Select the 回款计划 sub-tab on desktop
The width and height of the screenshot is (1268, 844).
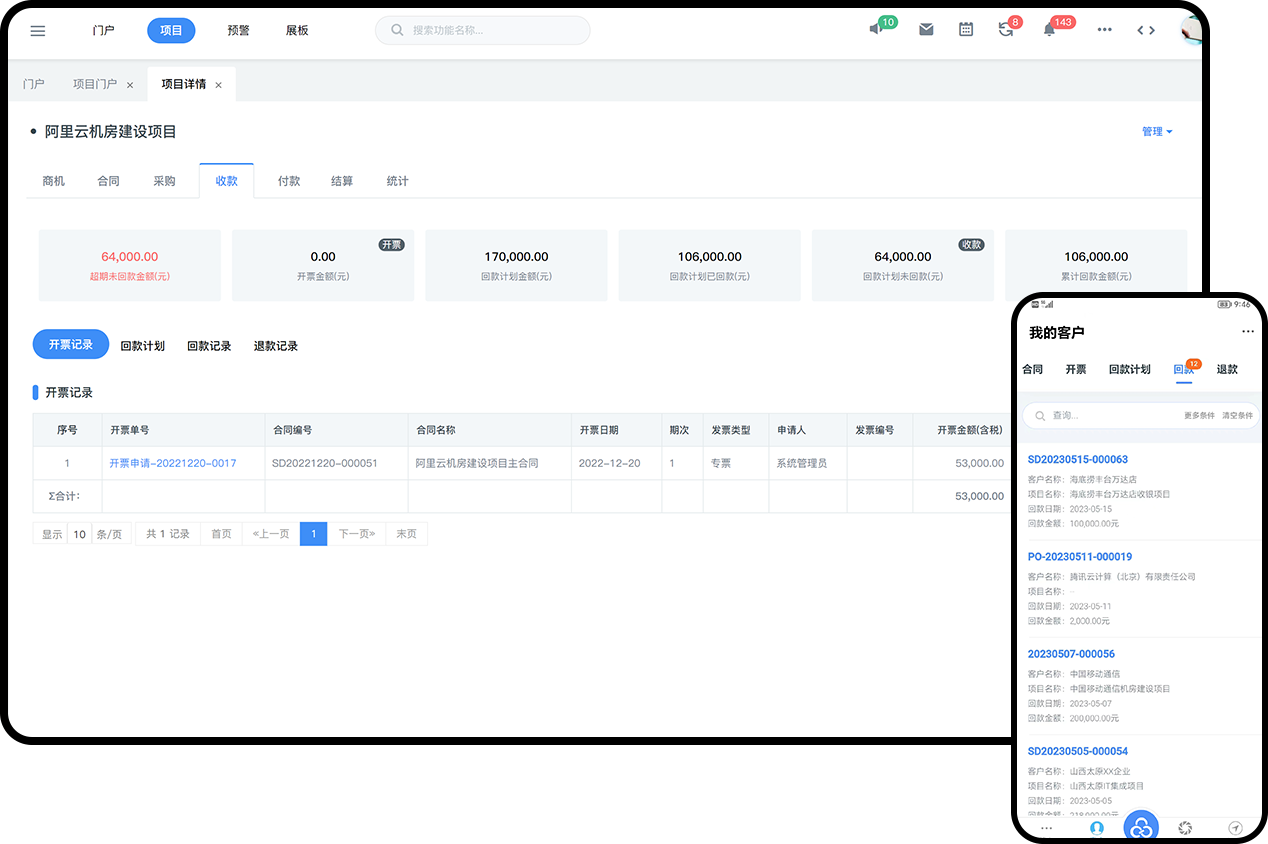[142, 346]
